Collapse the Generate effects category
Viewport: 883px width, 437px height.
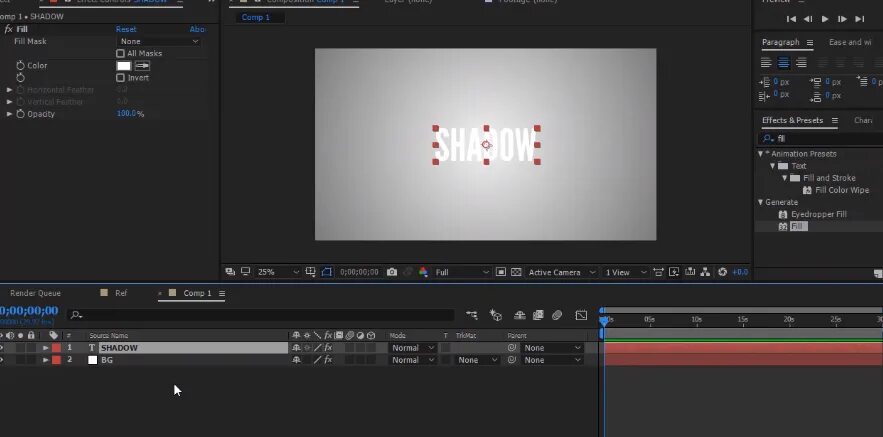pos(760,202)
